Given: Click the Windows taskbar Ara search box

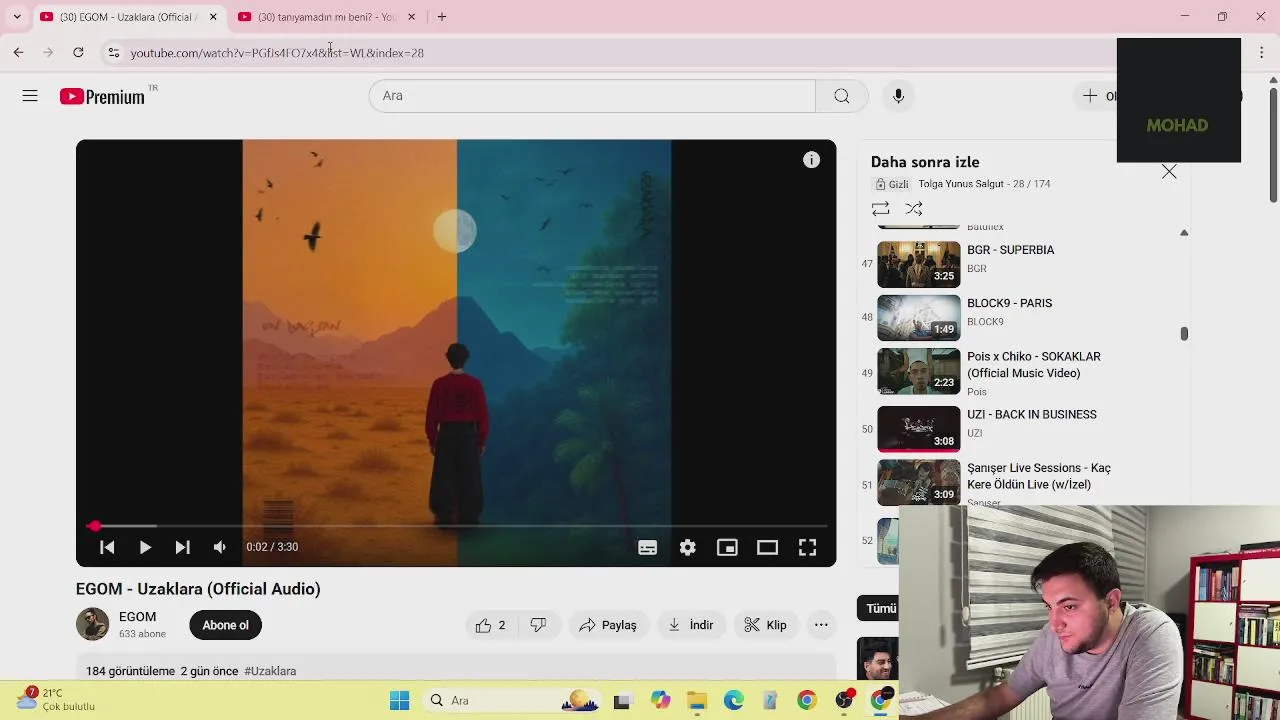Looking at the screenshot, I should (x=512, y=700).
